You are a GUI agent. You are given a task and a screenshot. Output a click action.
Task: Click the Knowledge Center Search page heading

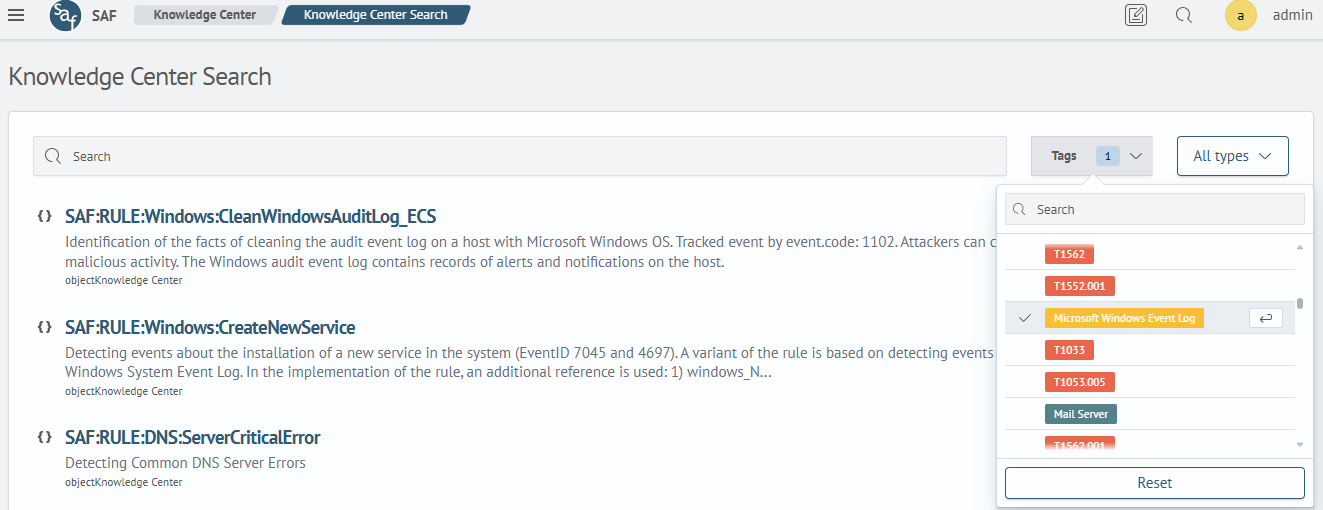pyautogui.click(x=140, y=77)
